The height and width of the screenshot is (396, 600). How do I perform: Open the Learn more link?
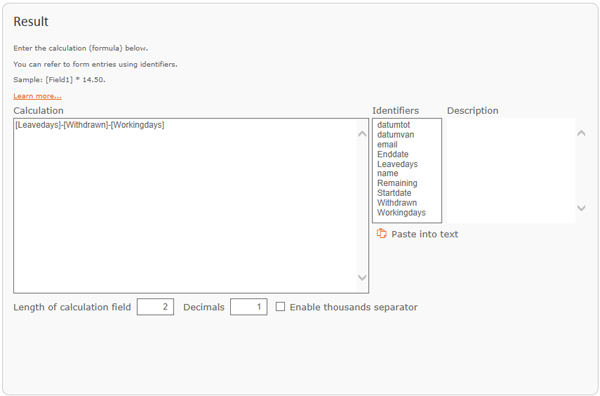pos(38,96)
